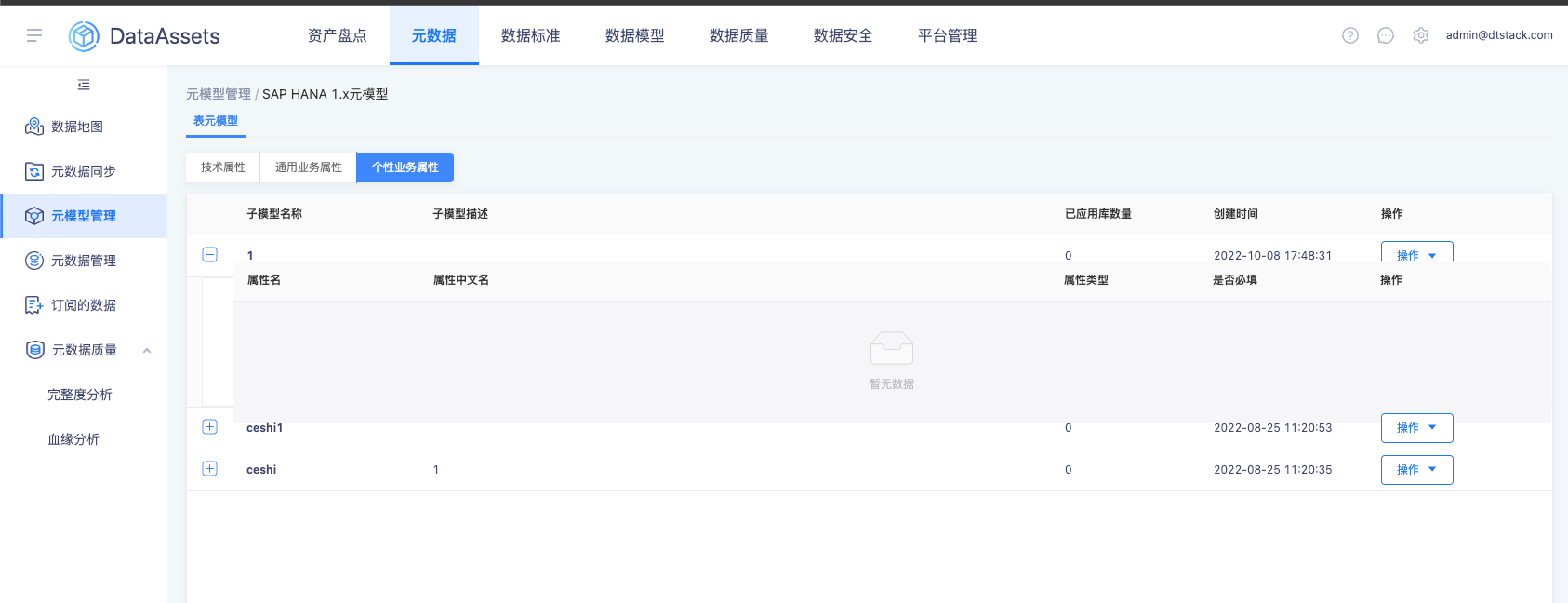The width and height of the screenshot is (1568, 603).
Task: Go to 元数据管理 in sidebar
Action: click(x=84, y=261)
